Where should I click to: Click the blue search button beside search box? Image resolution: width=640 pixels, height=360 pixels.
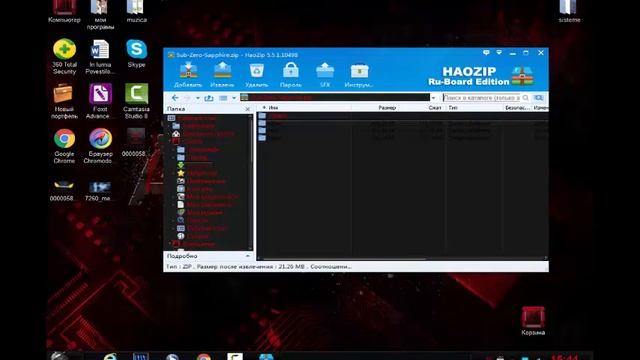pyautogui.click(x=539, y=98)
